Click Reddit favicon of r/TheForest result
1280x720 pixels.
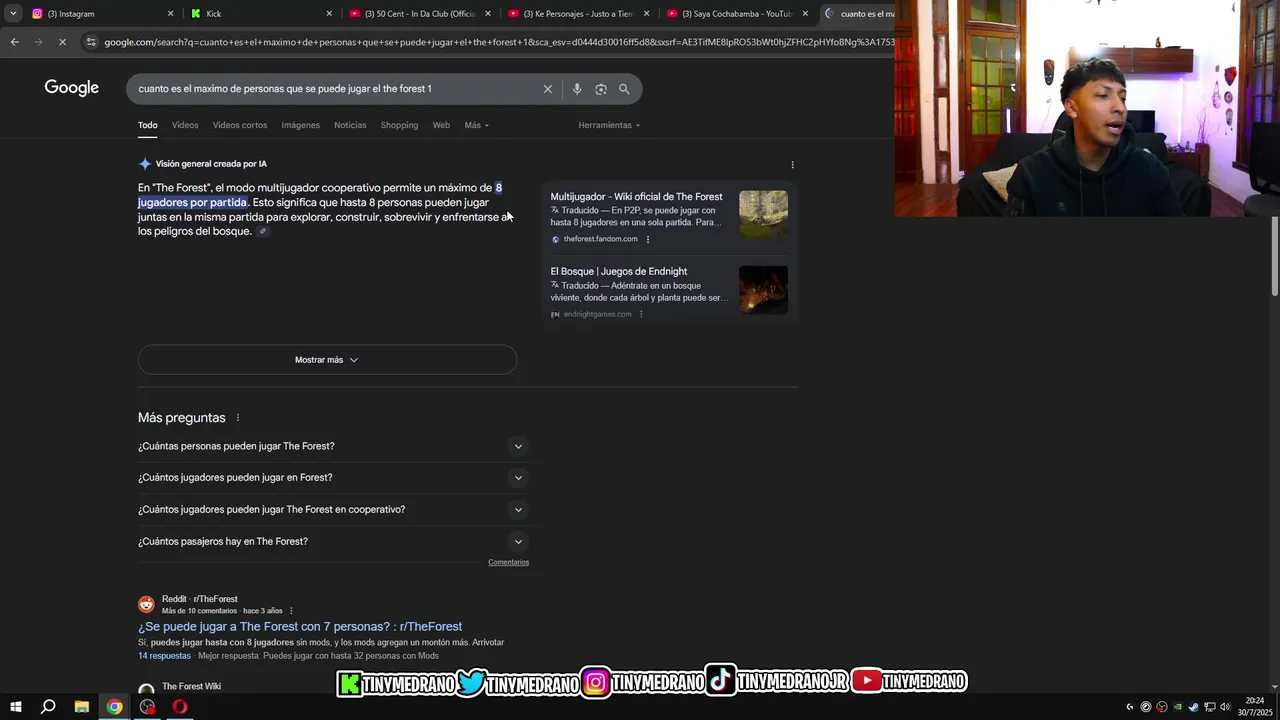click(x=146, y=604)
